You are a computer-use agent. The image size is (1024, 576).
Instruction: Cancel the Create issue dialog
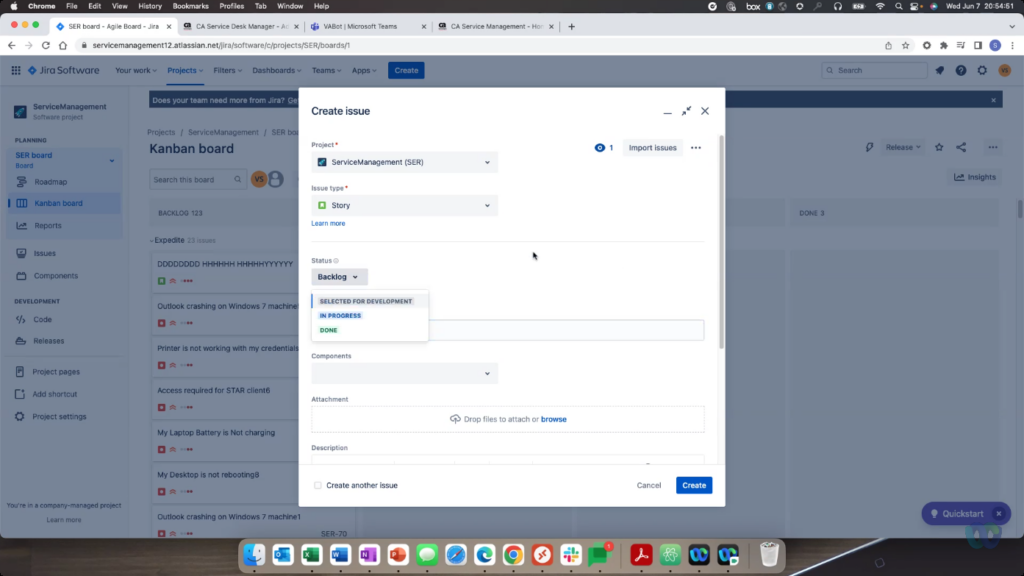point(648,485)
